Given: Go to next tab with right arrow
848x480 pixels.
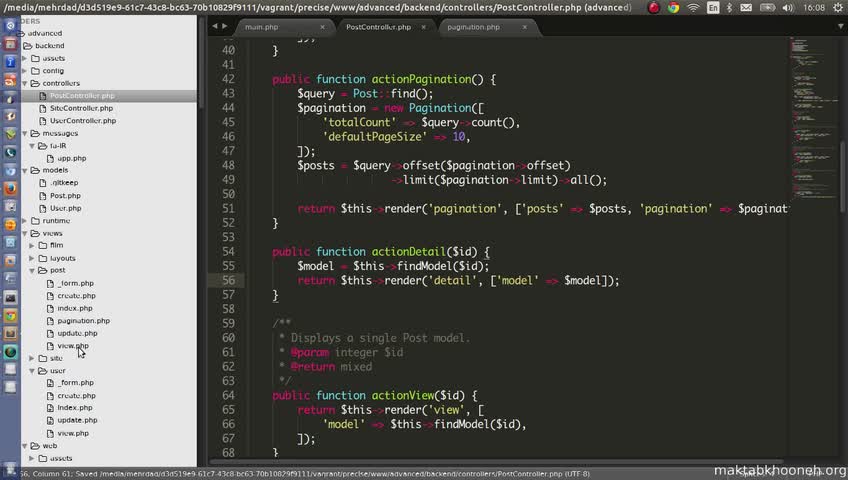Looking at the screenshot, I should pyautogui.click(x=225, y=26).
